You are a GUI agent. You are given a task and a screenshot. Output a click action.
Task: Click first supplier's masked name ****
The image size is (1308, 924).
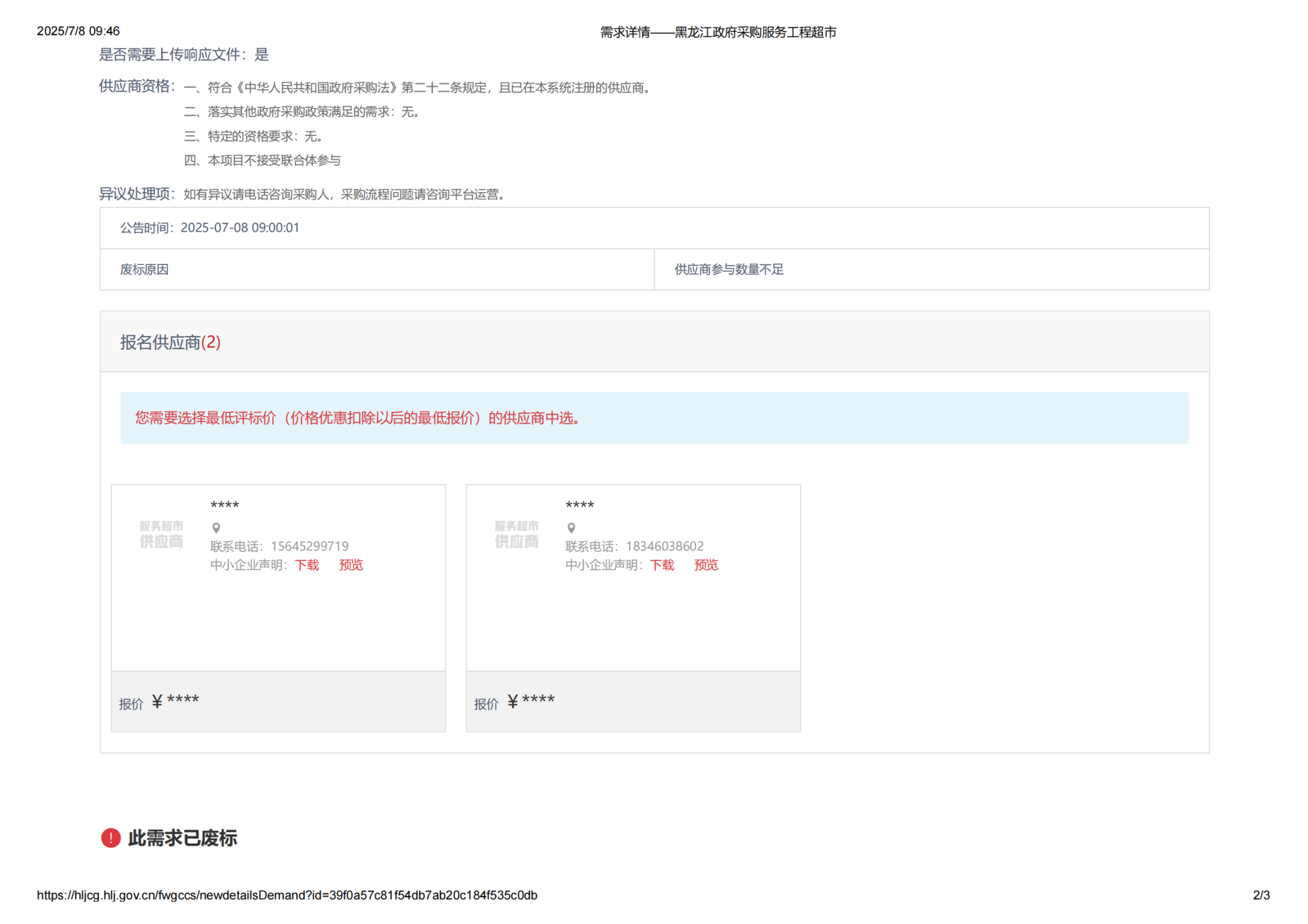[x=225, y=506]
